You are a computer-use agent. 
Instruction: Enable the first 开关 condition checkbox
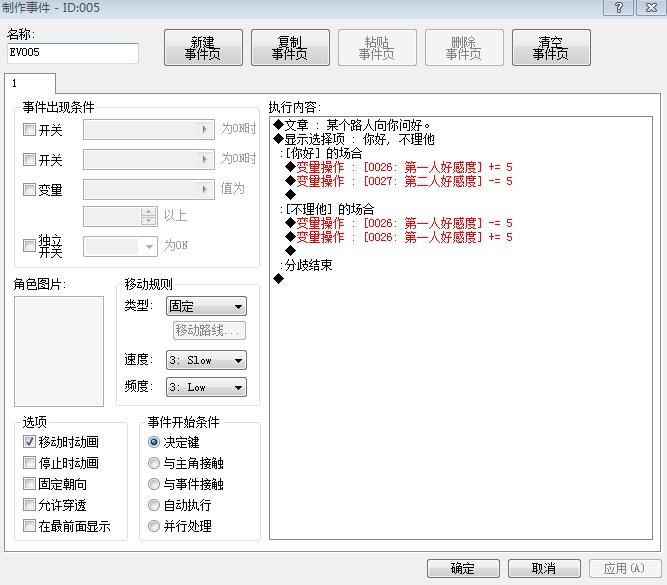point(29,130)
